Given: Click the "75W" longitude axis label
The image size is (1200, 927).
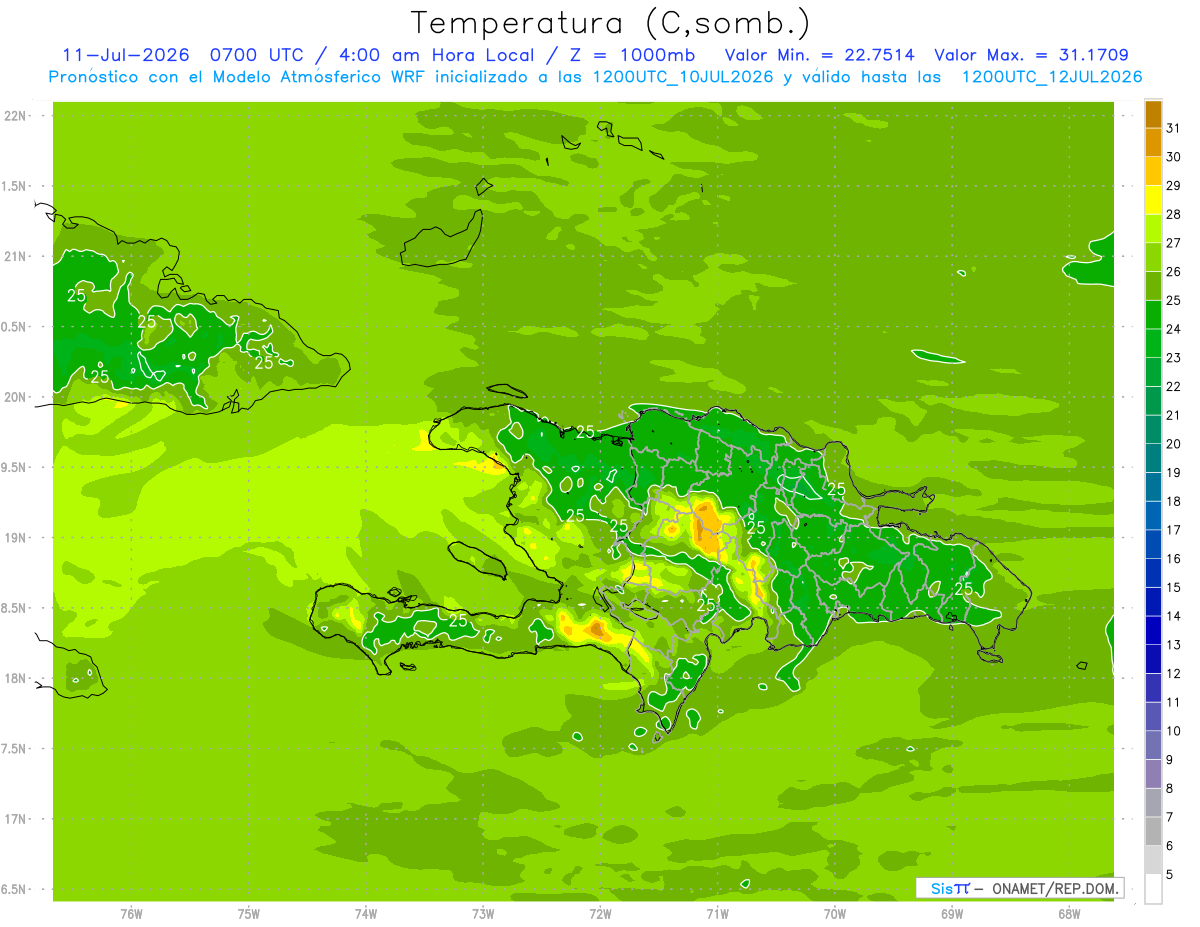Looking at the screenshot, I should (x=248, y=913).
